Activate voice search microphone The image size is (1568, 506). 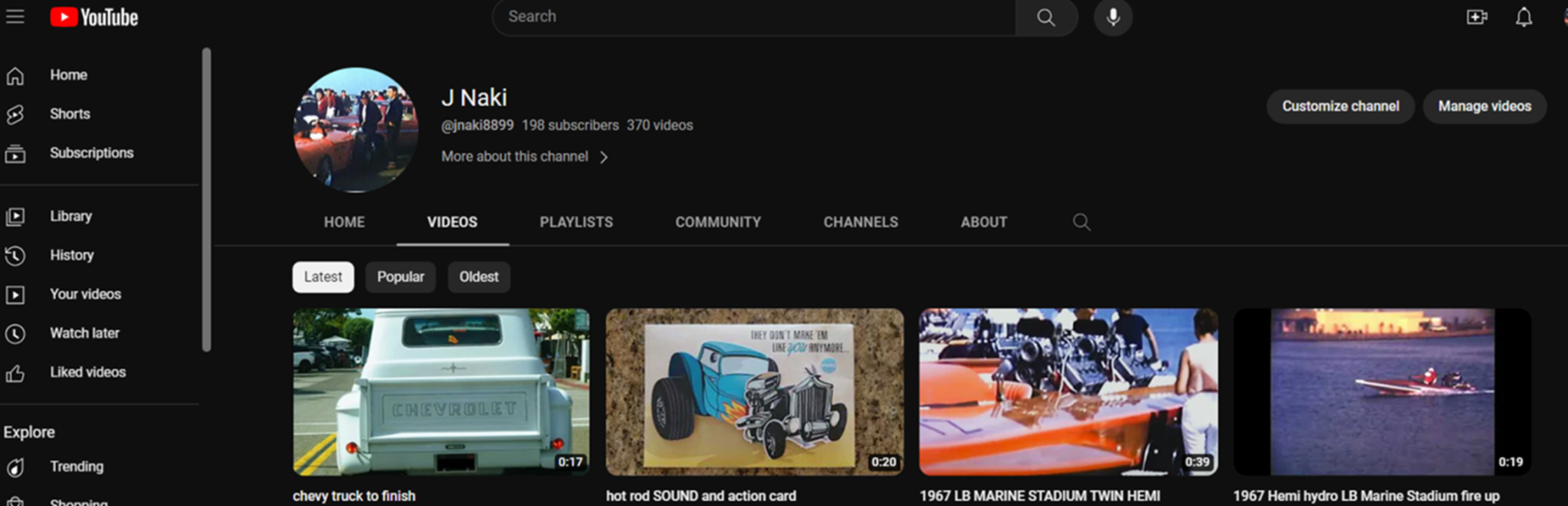click(x=1113, y=17)
